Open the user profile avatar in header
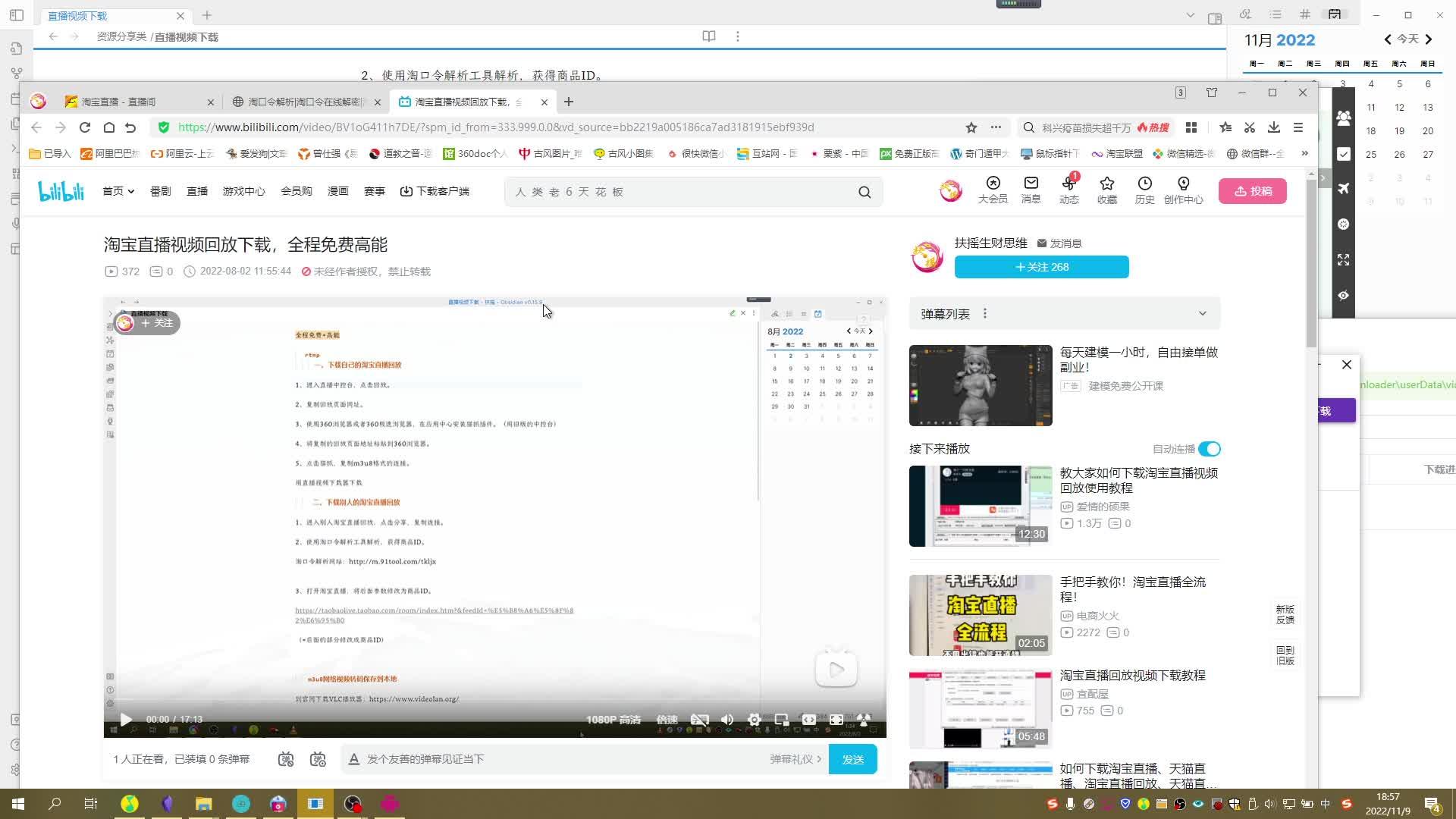 tap(950, 190)
